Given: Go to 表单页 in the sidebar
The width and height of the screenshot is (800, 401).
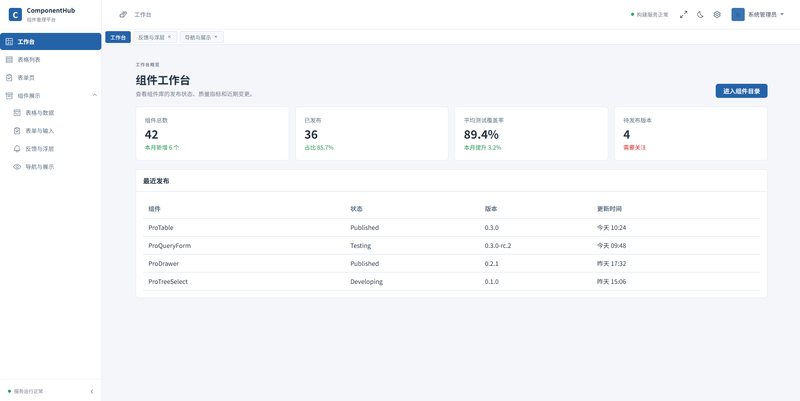Looking at the screenshot, I should click(x=51, y=78).
